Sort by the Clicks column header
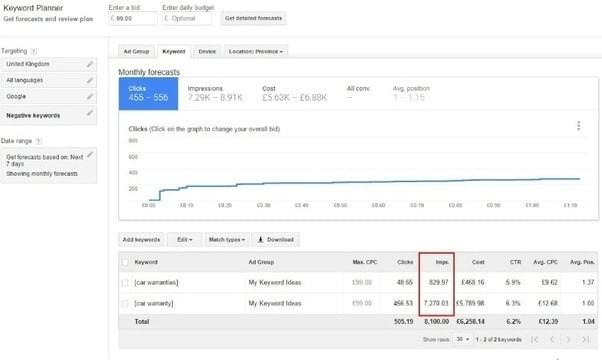 pyautogui.click(x=405, y=262)
